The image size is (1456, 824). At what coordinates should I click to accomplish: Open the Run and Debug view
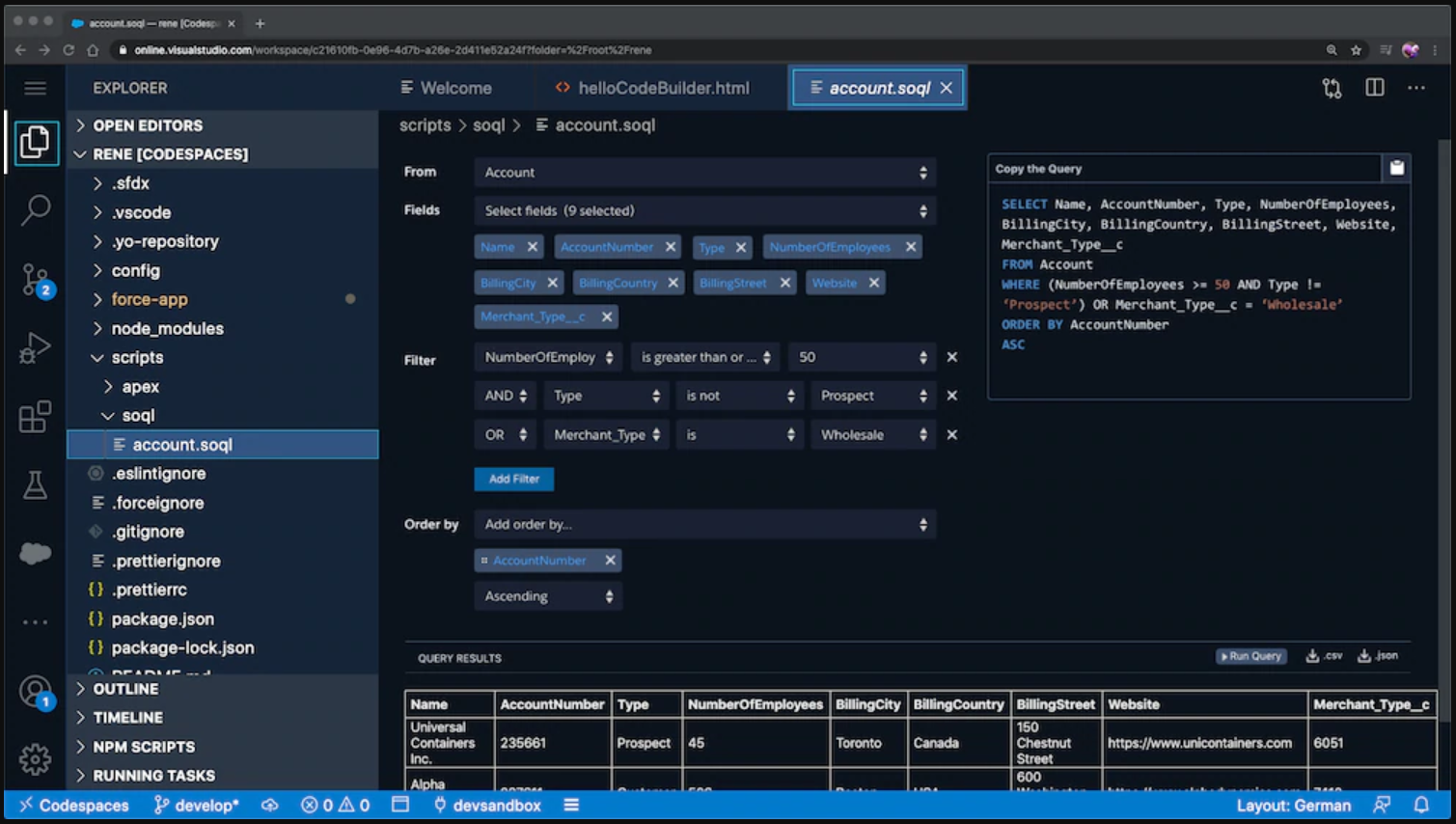(x=36, y=348)
